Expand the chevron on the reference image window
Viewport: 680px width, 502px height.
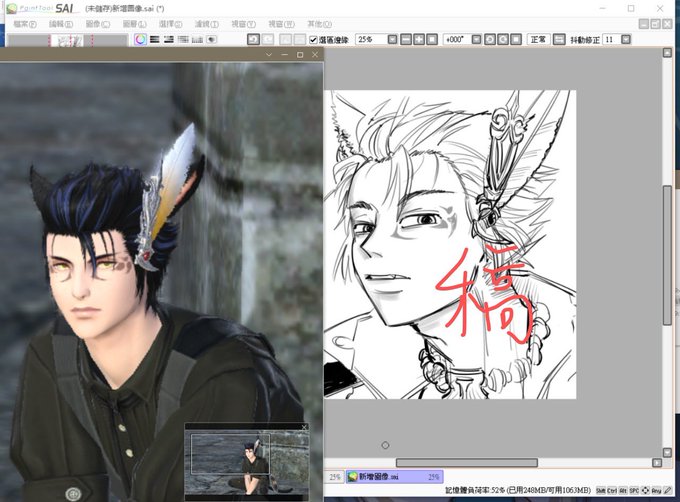[269, 55]
